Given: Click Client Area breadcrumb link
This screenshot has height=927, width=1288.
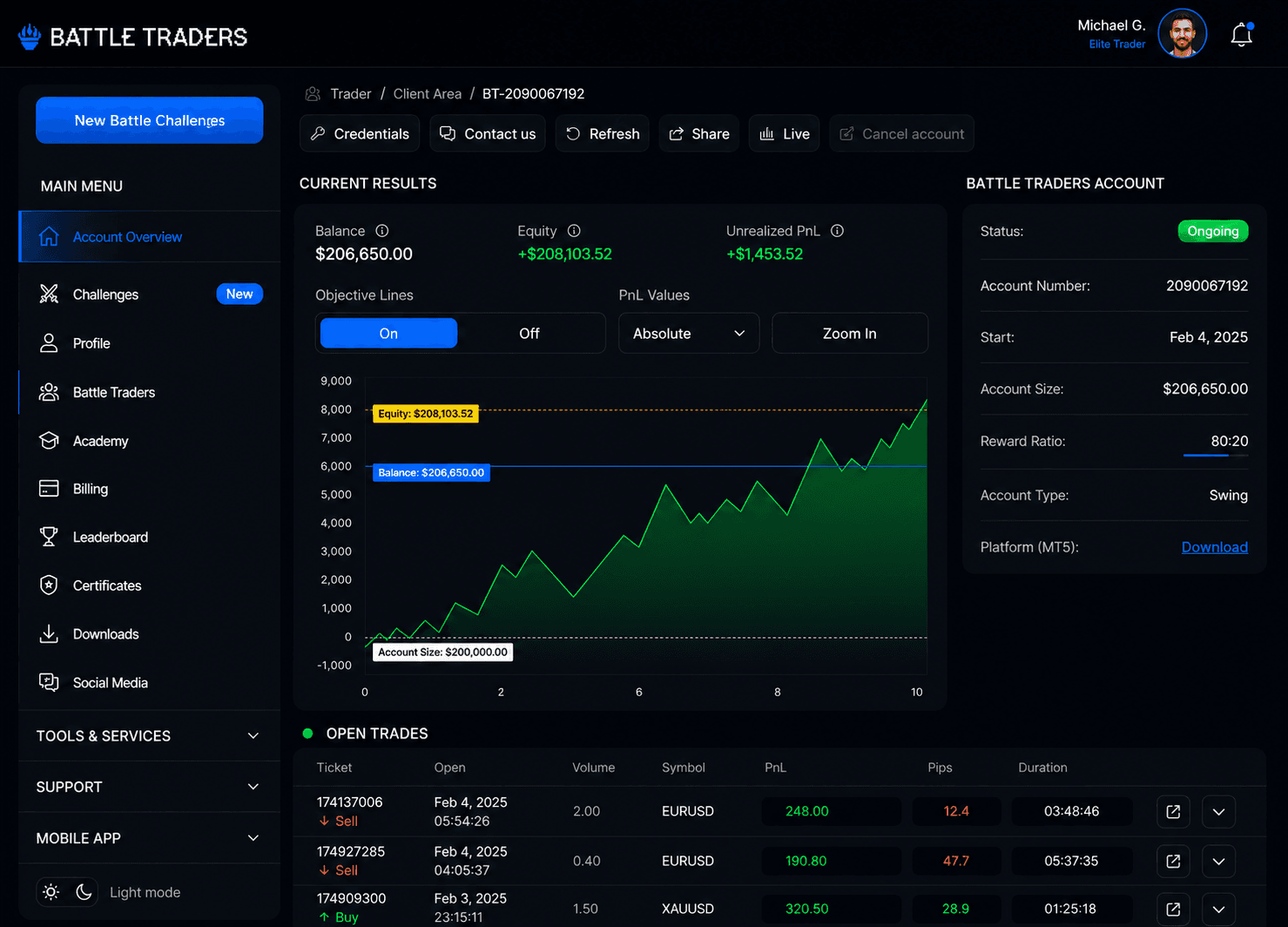Looking at the screenshot, I should click(x=428, y=94).
